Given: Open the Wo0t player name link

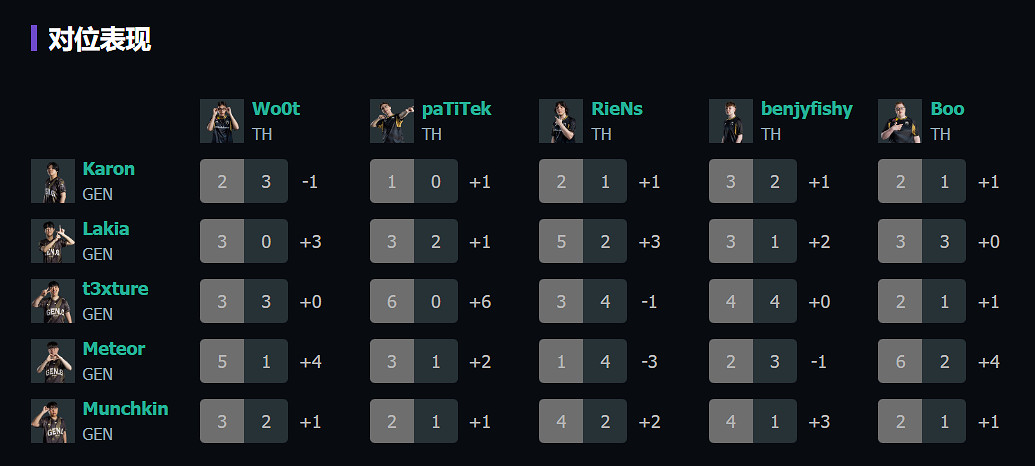Looking at the screenshot, I should pyautogui.click(x=276, y=109).
